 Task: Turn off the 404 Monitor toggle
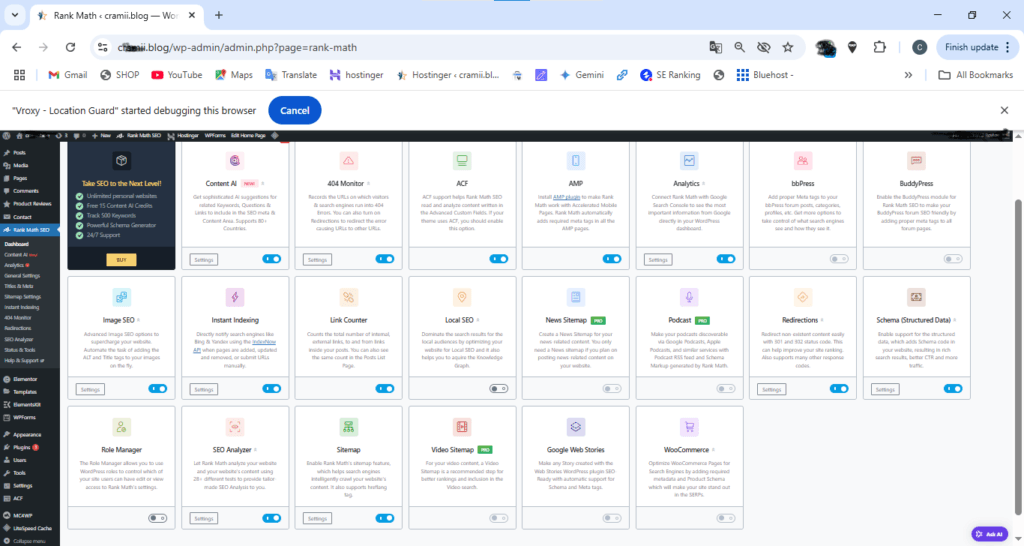[x=385, y=259]
